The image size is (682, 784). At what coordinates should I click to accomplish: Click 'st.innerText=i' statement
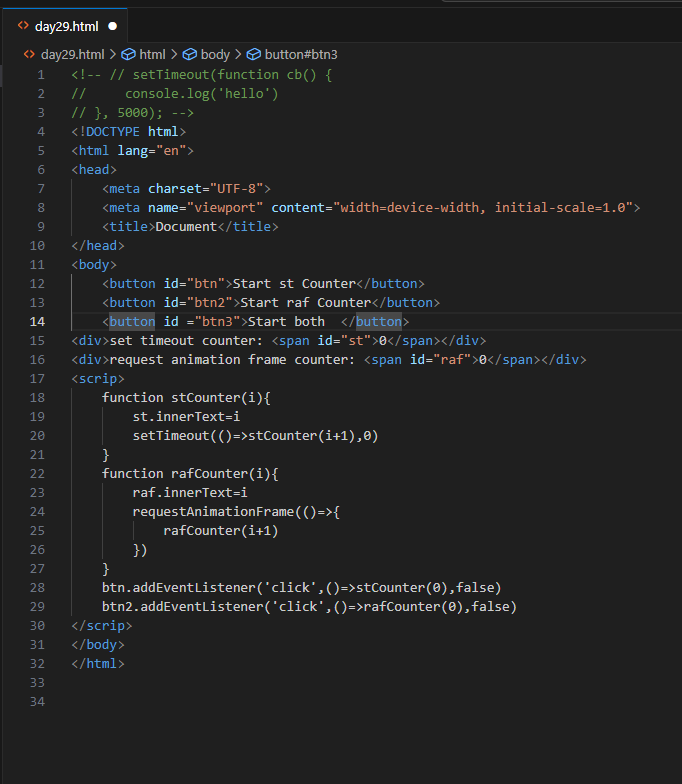(186, 416)
